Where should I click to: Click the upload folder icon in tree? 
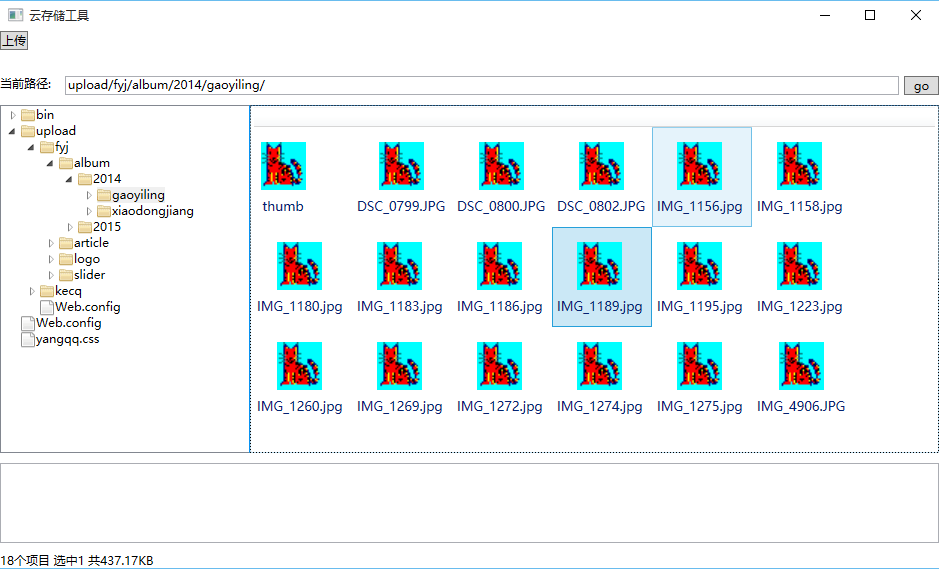[28, 131]
